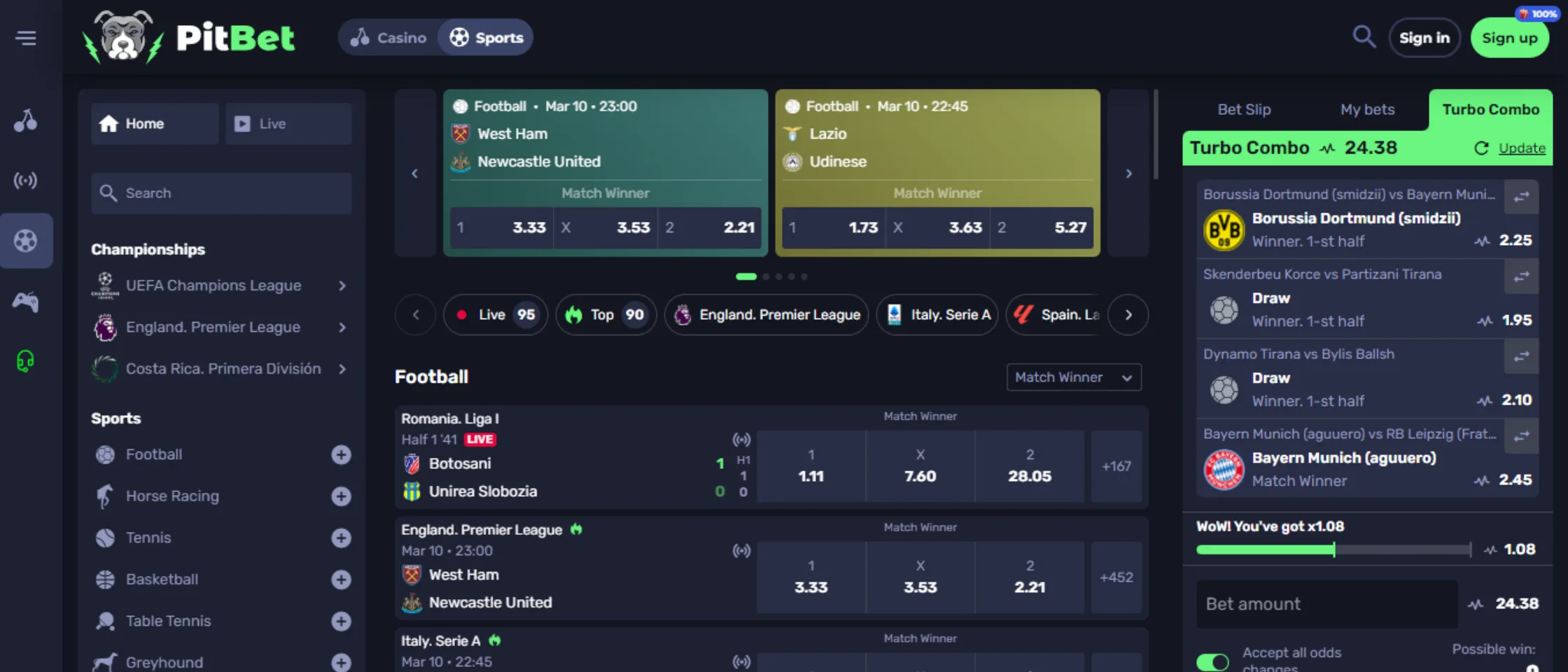The image size is (1568, 672).
Task: Open the headset support icon in sidebar
Action: tap(26, 361)
